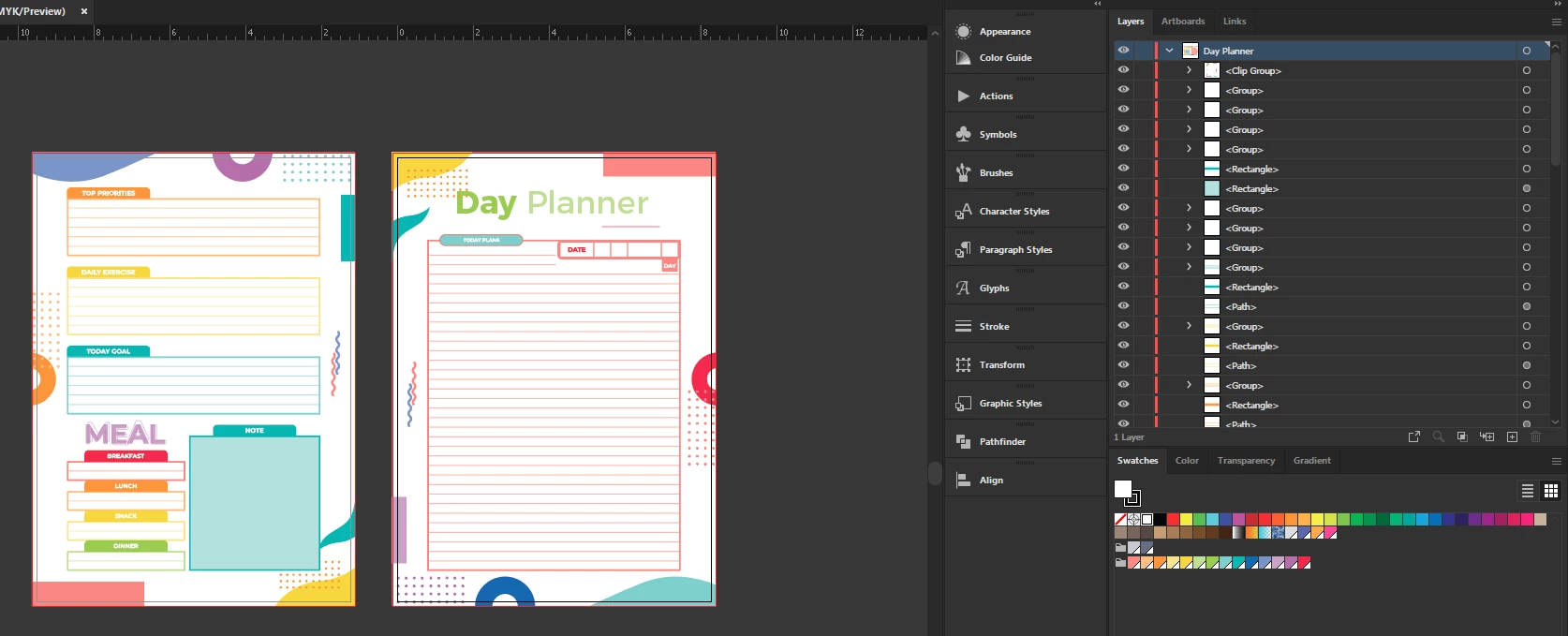The width and height of the screenshot is (1568, 636).
Task: Close the CMYK/Preview document tab
Action: coord(84,11)
